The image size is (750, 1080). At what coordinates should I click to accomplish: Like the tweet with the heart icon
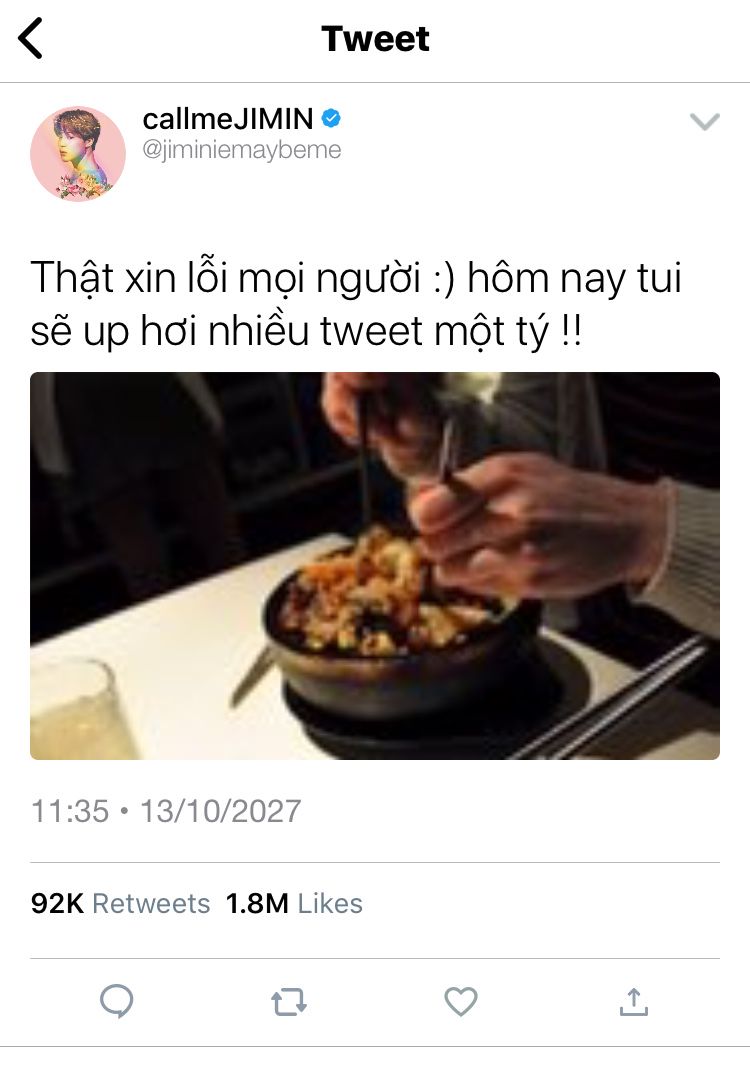[461, 1001]
